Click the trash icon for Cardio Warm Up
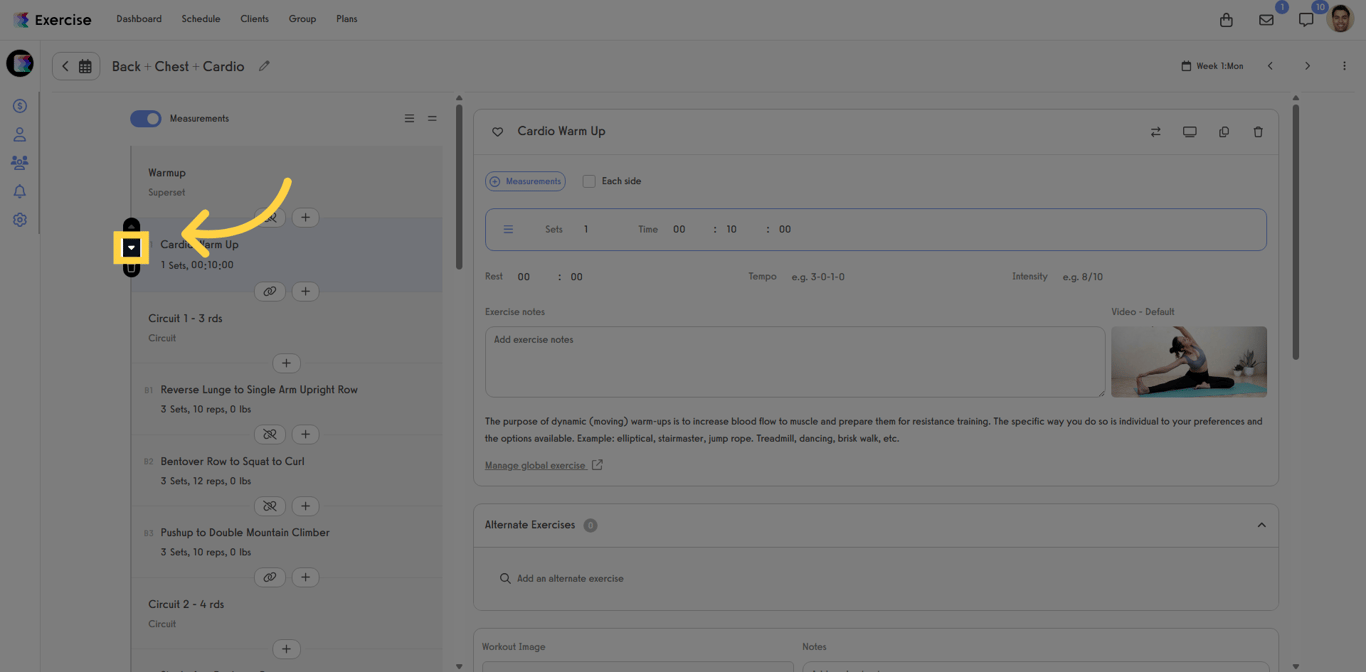The width and height of the screenshot is (1366, 672). (x=1258, y=132)
